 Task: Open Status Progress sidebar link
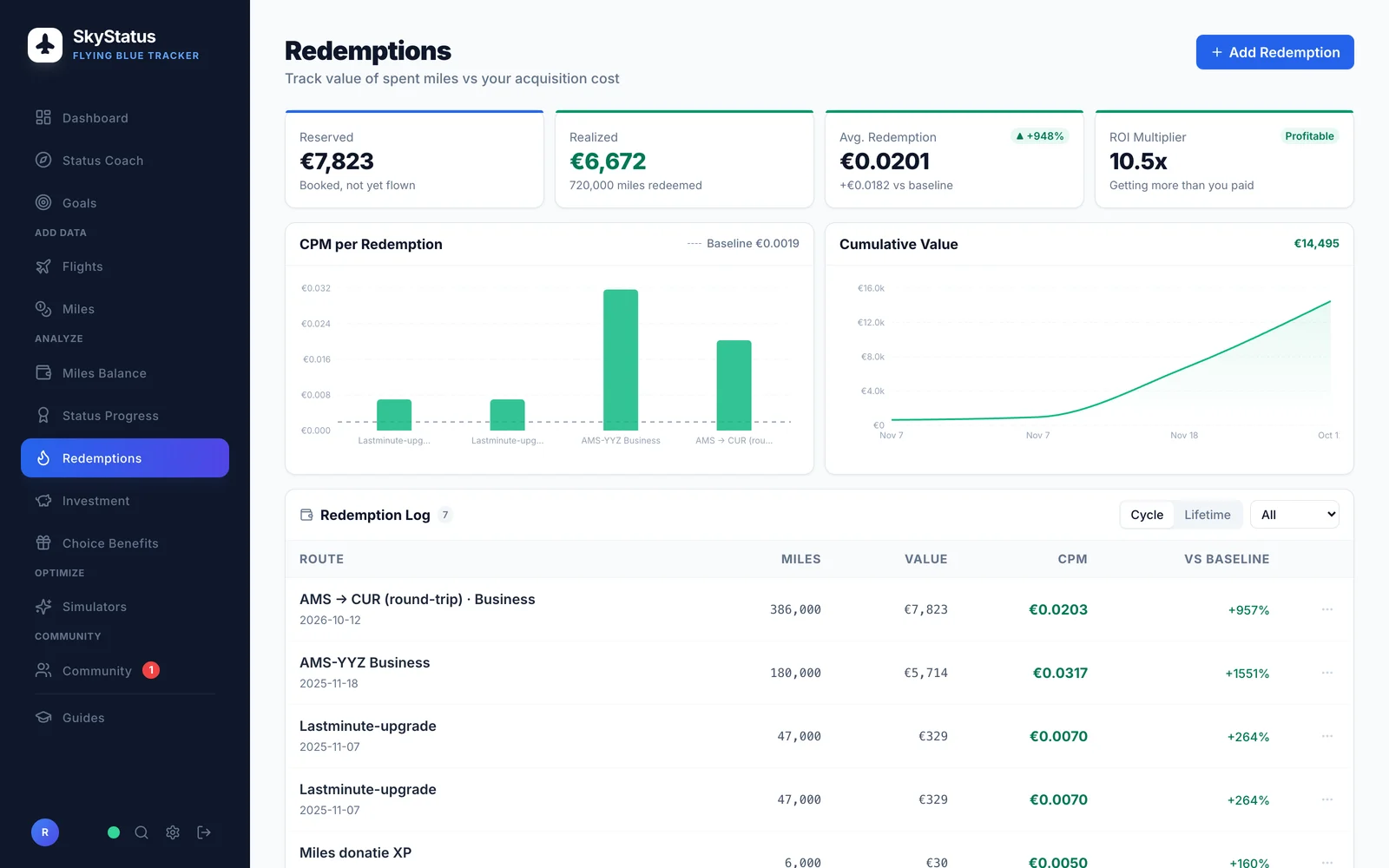pyautogui.click(x=125, y=416)
